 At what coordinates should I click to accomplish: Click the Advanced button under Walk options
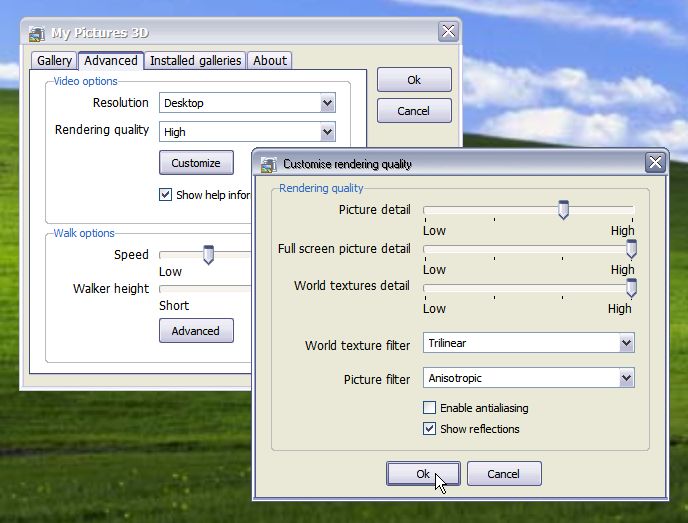196,331
